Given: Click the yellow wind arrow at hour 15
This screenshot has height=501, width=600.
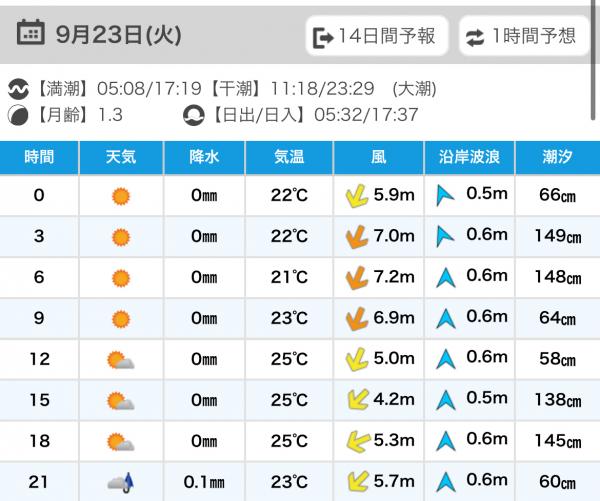Looking at the screenshot, I should pos(355,401).
